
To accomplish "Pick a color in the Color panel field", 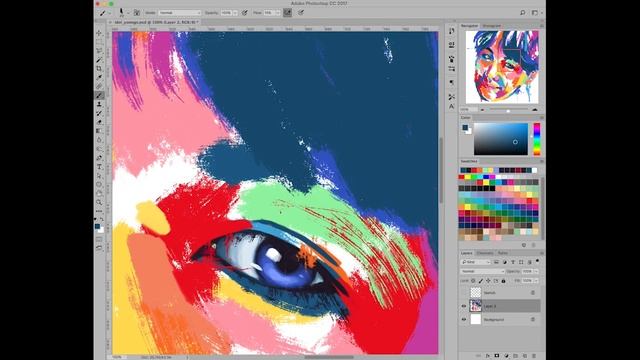I will [501, 139].
